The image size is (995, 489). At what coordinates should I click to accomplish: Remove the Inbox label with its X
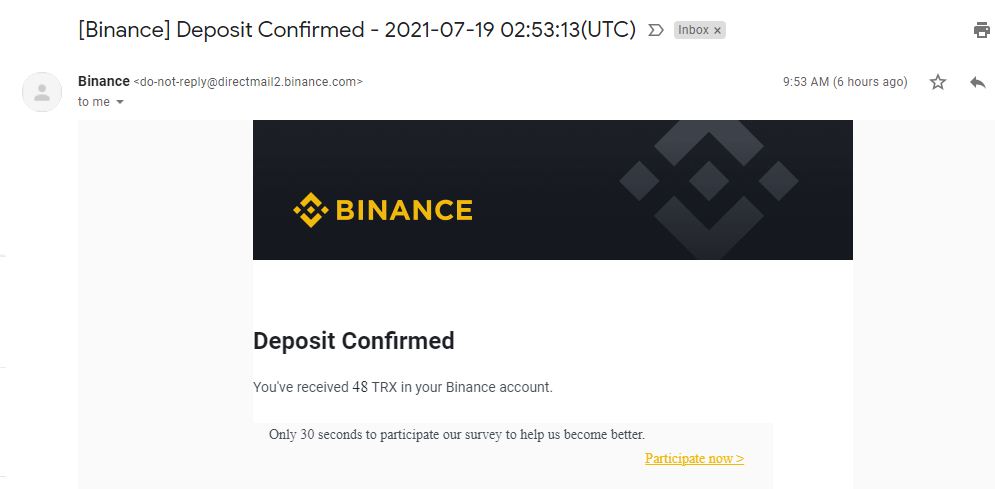pos(717,31)
